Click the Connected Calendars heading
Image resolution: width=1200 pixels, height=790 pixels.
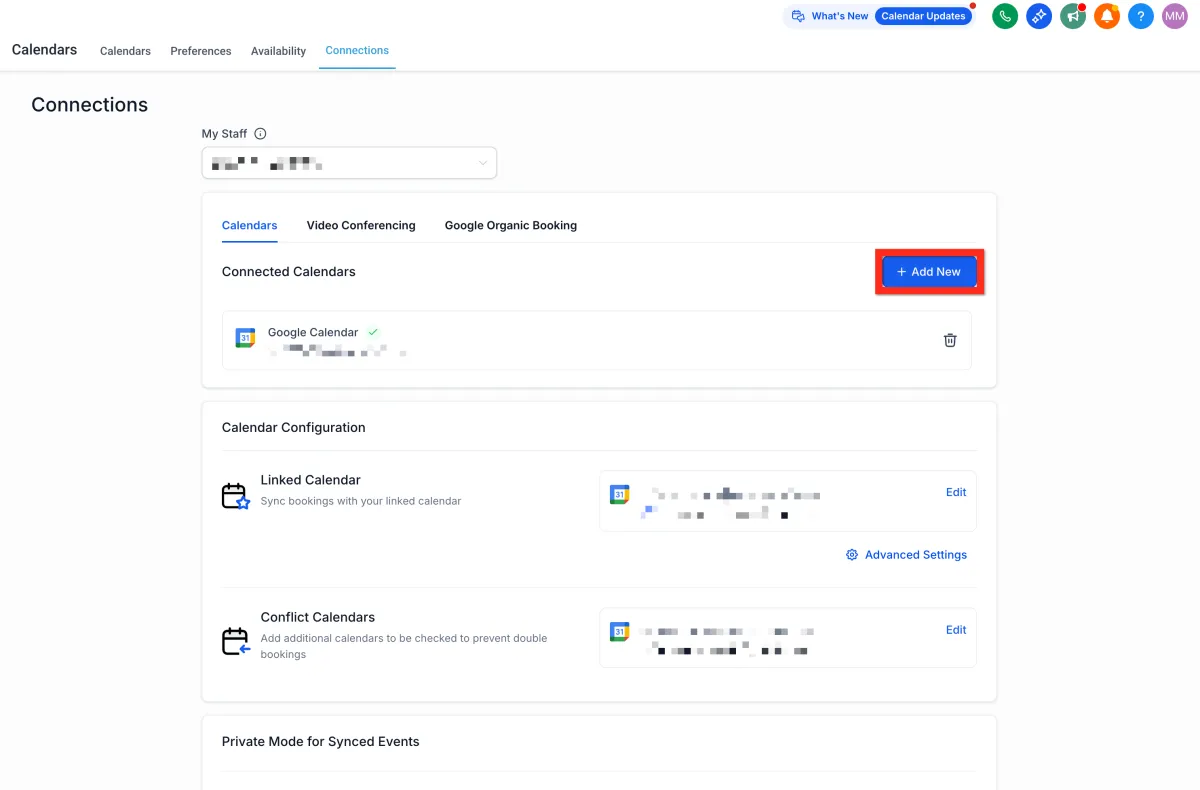tap(289, 272)
